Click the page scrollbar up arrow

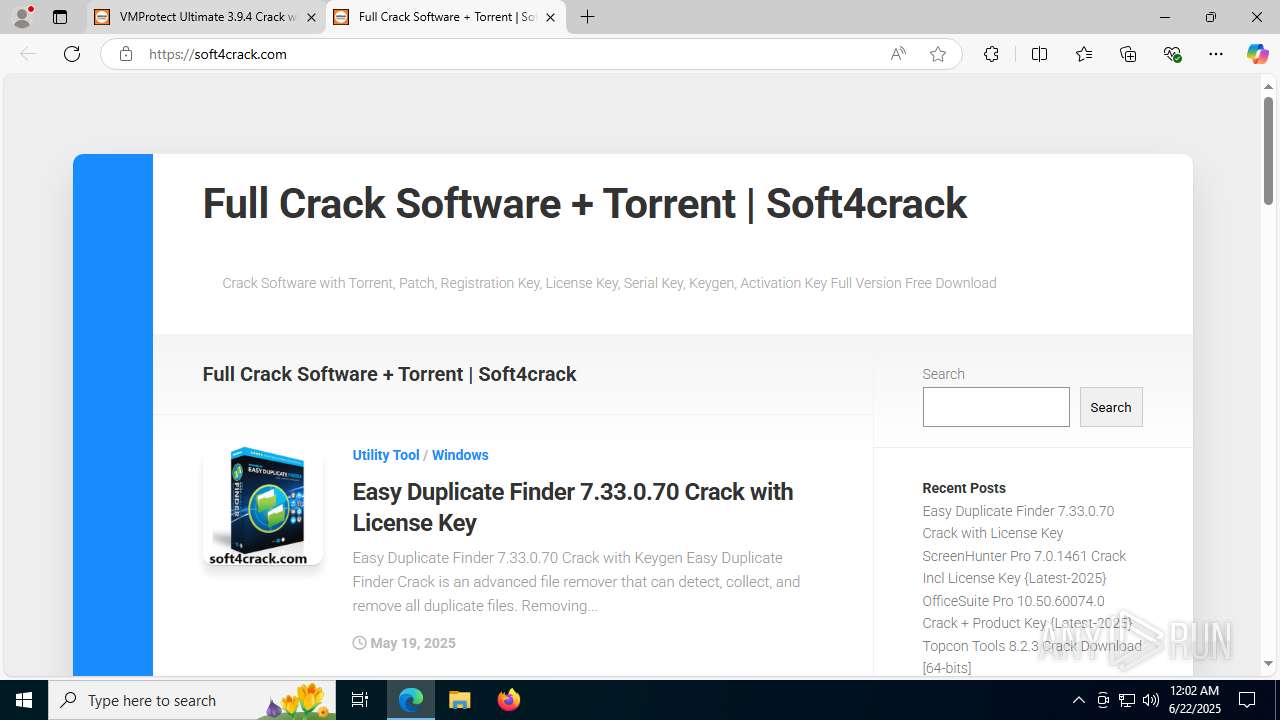(1268, 87)
